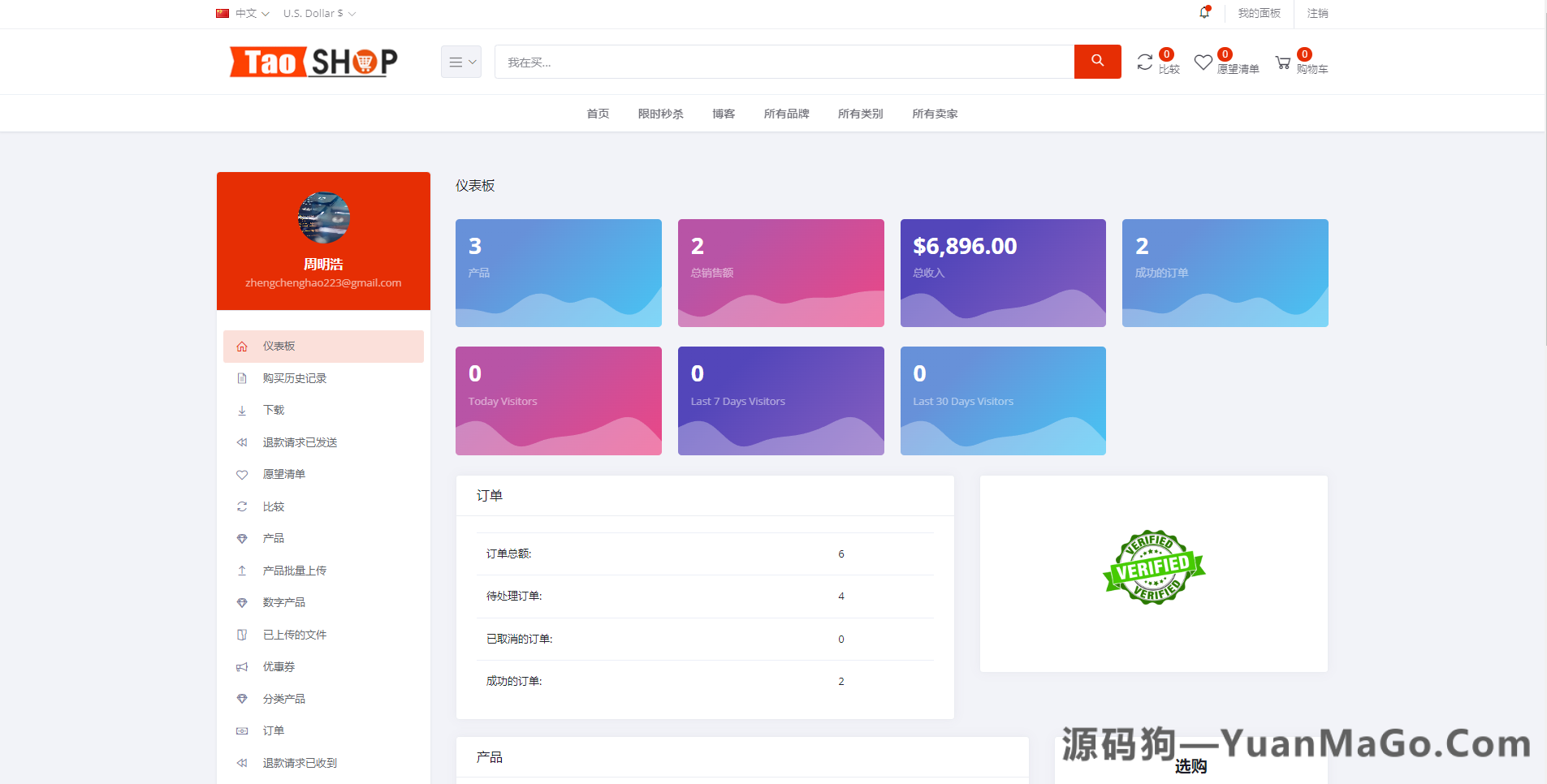Screen dimensions: 1547x784
Task: Open the 我的面板 link
Action: [x=1258, y=14]
